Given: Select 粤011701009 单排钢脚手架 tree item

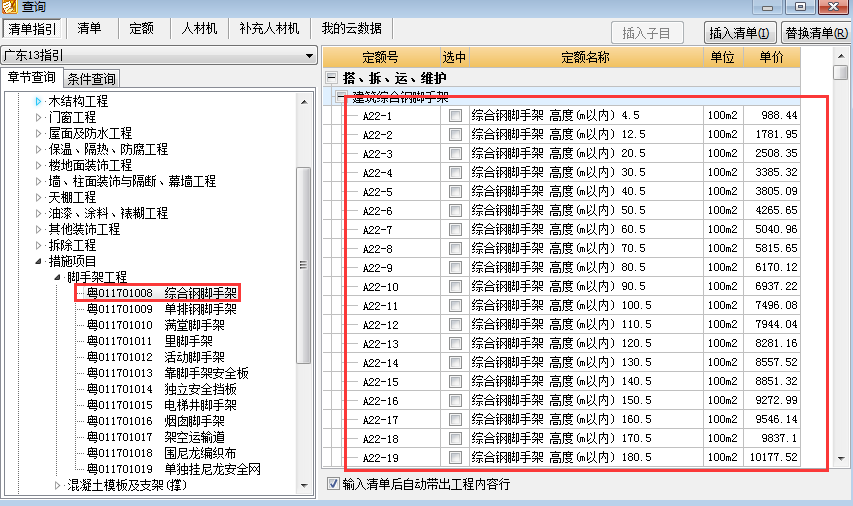Looking at the screenshot, I should coord(162,310).
